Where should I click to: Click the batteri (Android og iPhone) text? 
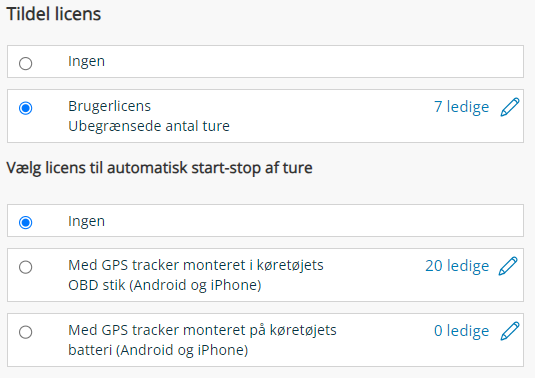click(x=158, y=350)
